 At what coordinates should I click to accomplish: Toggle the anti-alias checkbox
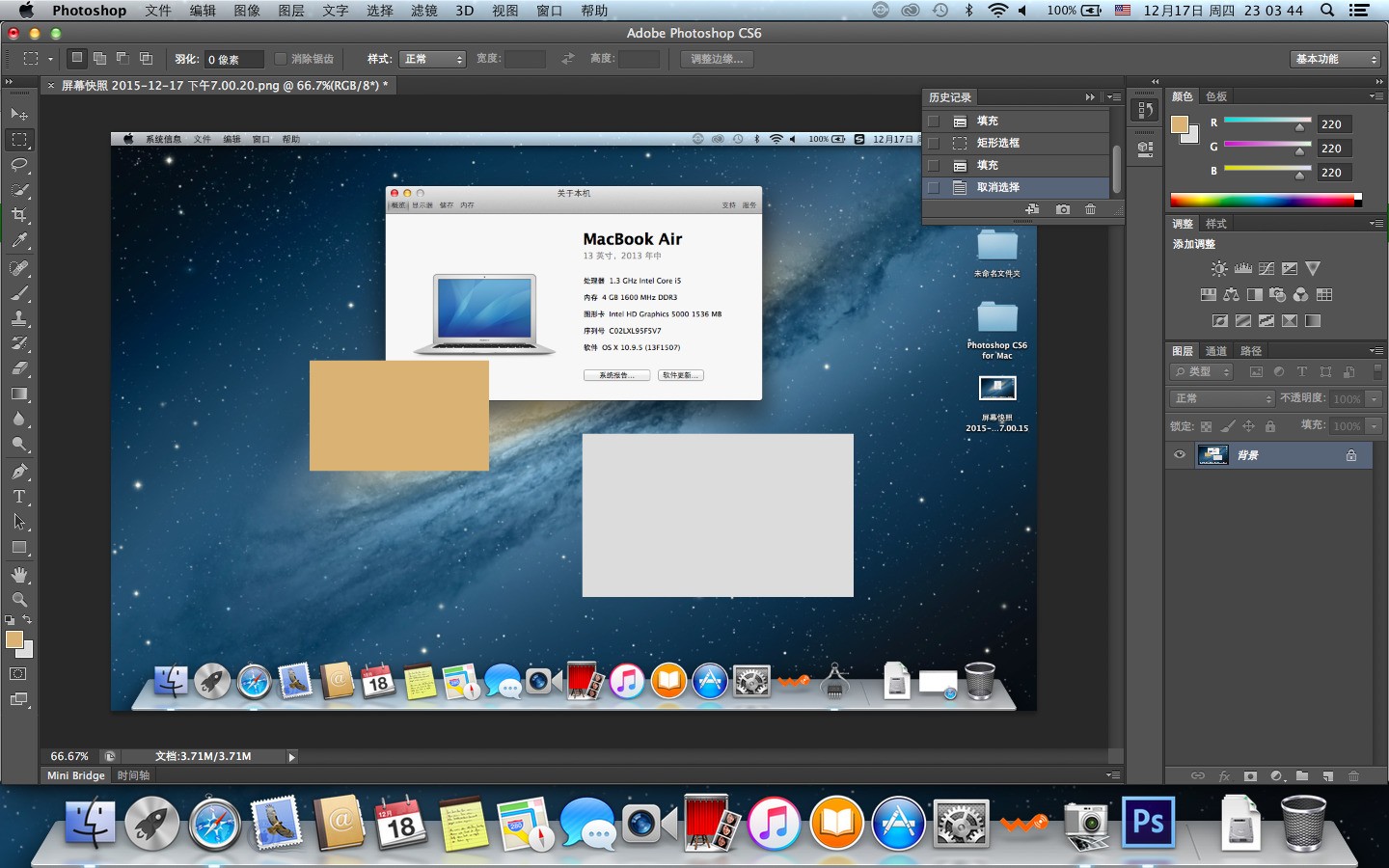(x=281, y=59)
